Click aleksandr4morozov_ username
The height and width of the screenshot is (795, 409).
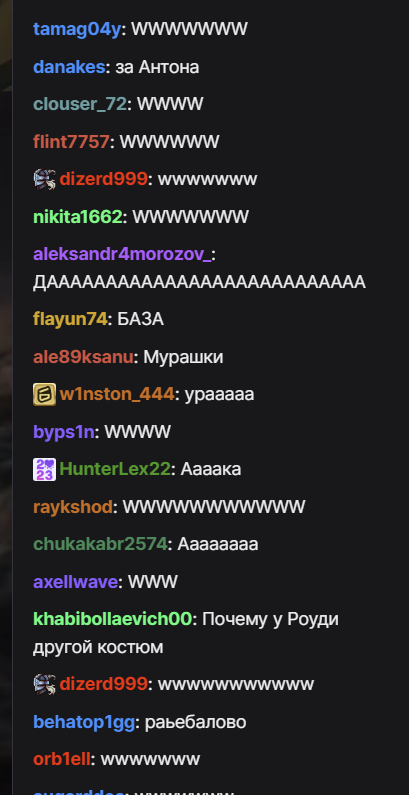tap(122, 255)
